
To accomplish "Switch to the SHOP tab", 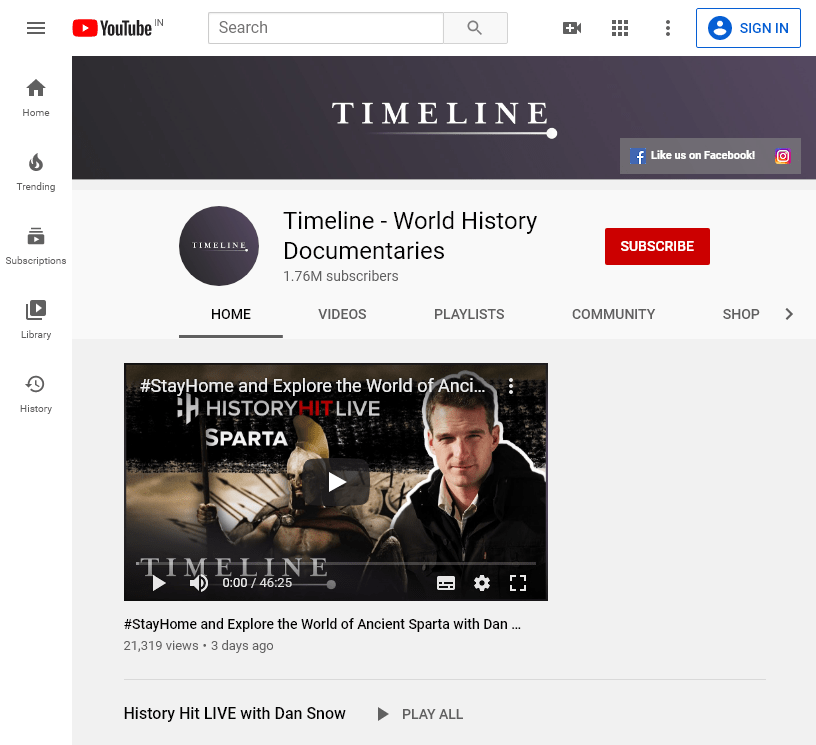I will [741, 314].
